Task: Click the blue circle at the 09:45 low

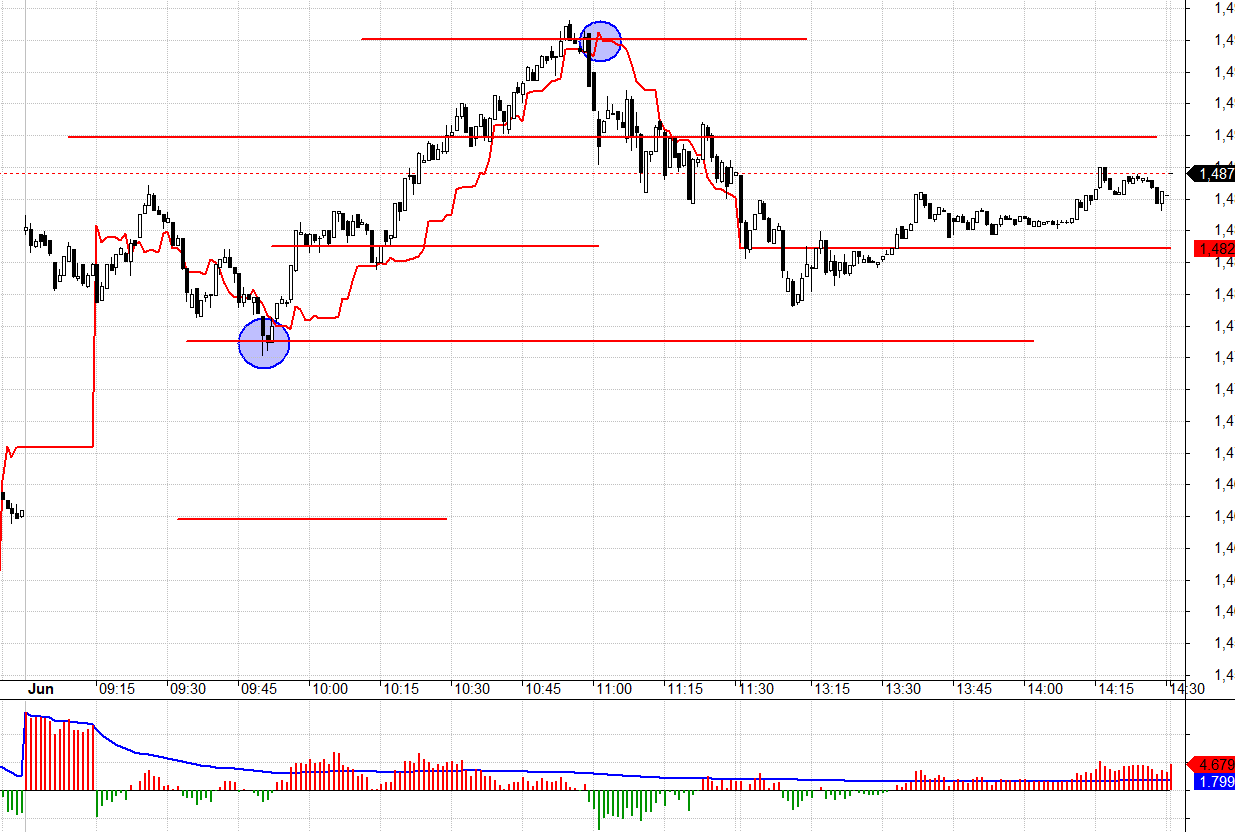Action: tap(264, 343)
